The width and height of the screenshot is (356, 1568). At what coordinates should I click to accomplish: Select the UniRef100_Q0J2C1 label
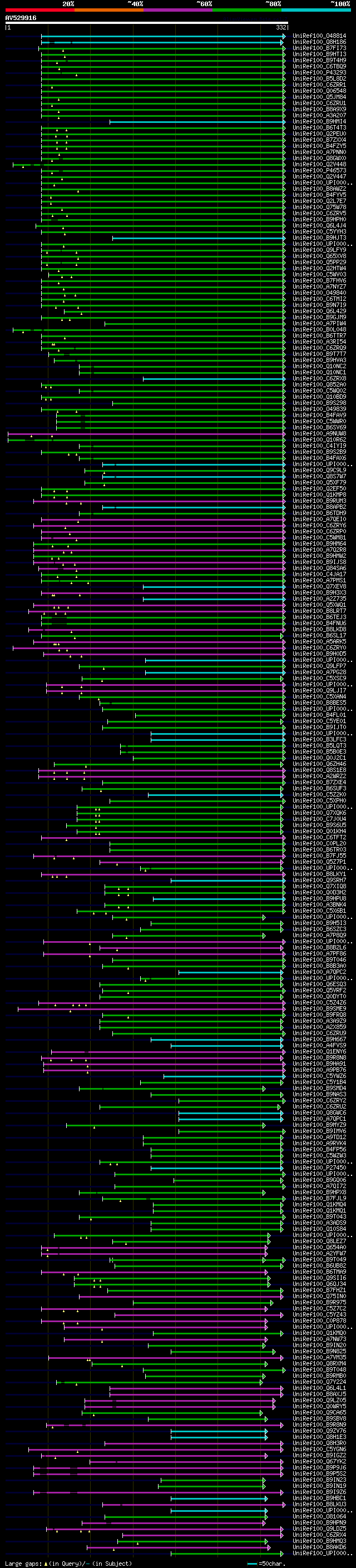point(319,758)
